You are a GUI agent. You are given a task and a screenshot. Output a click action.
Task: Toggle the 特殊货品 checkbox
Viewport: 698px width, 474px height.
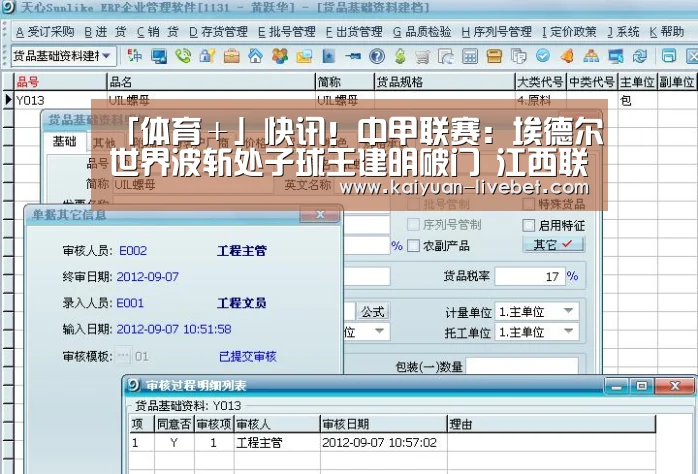pyautogui.click(x=528, y=204)
